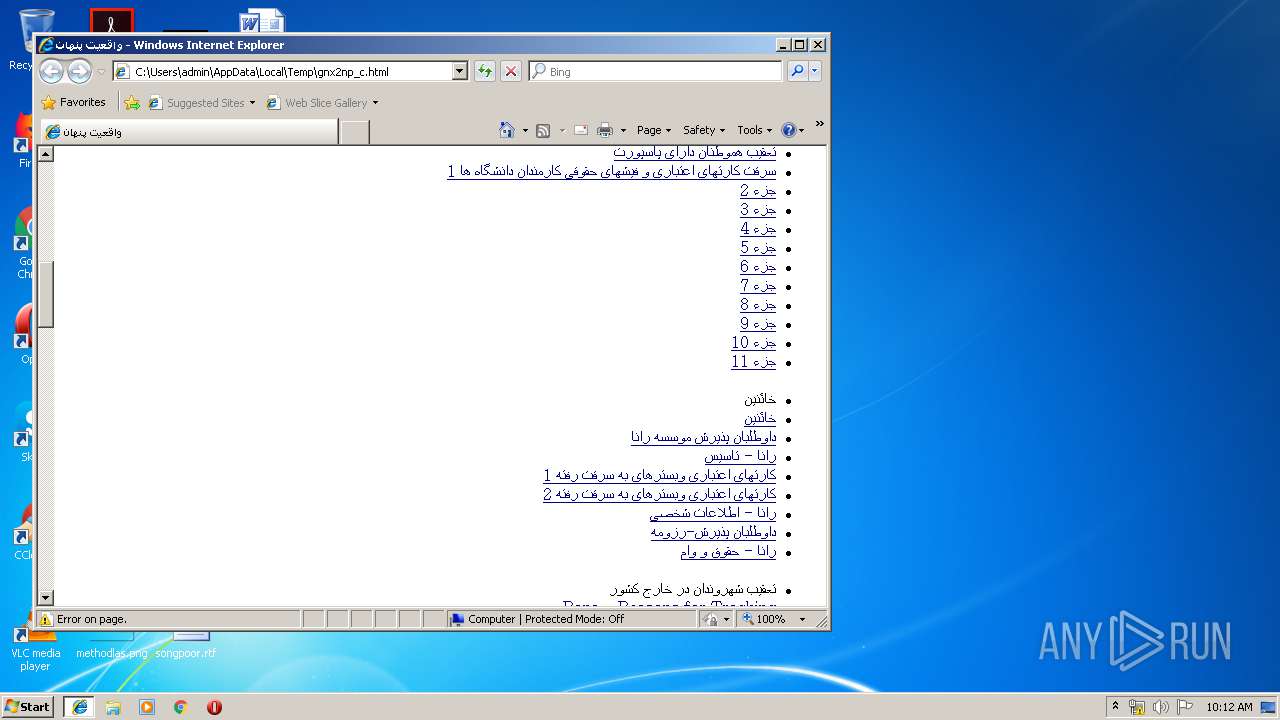Open the رانا - تاسیس link
1280x720 pixels.
pos(740,457)
